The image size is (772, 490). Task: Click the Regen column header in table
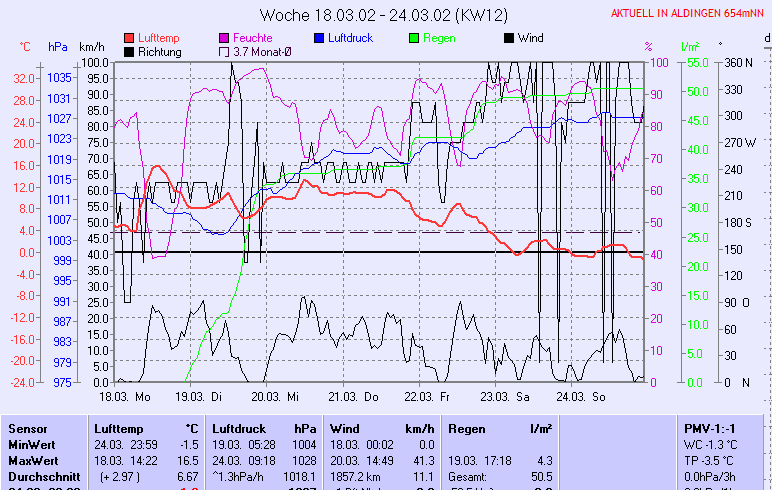467,428
